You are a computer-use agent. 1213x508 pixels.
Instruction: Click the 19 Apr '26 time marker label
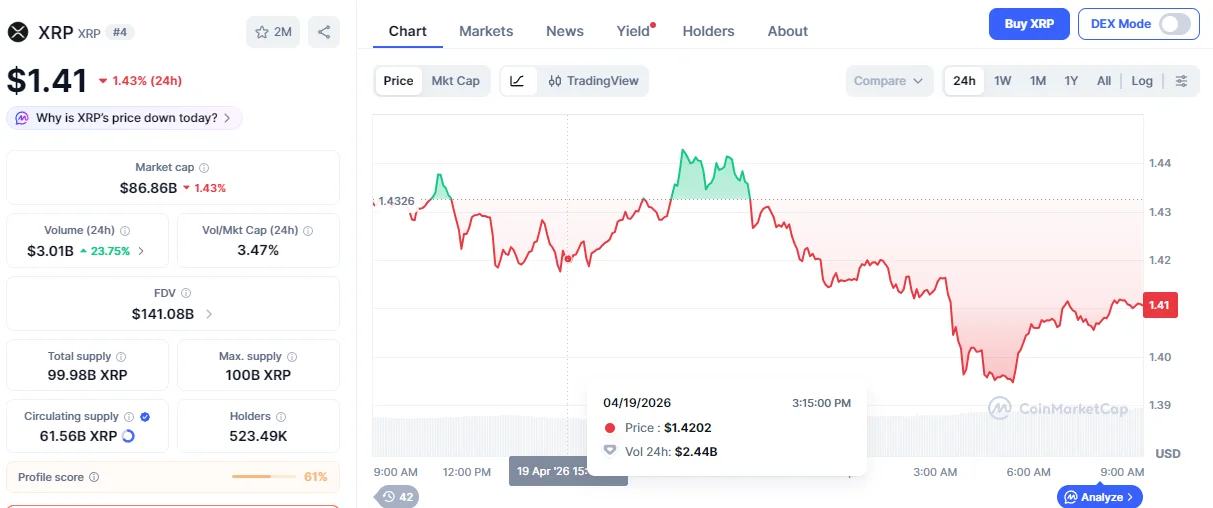tap(568, 471)
